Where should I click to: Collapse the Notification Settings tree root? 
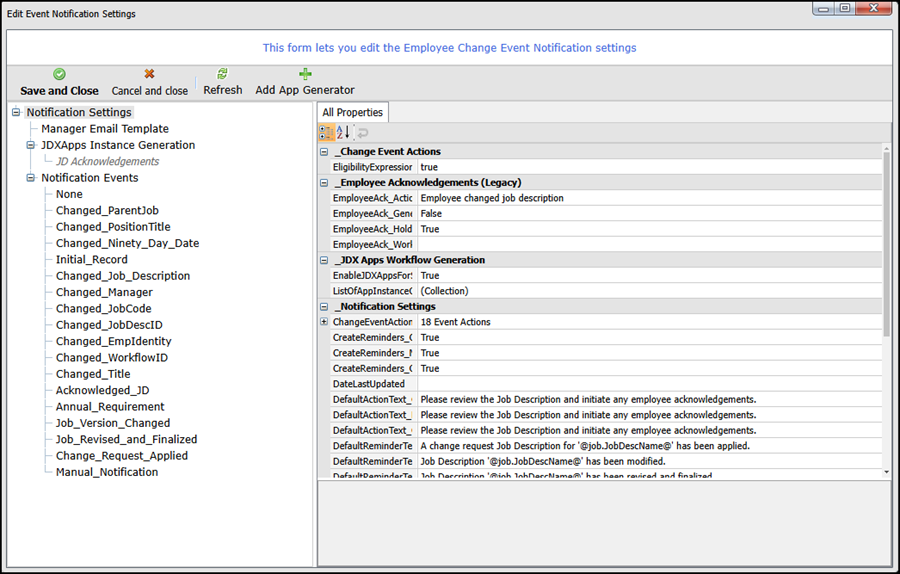(x=16, y=113)
